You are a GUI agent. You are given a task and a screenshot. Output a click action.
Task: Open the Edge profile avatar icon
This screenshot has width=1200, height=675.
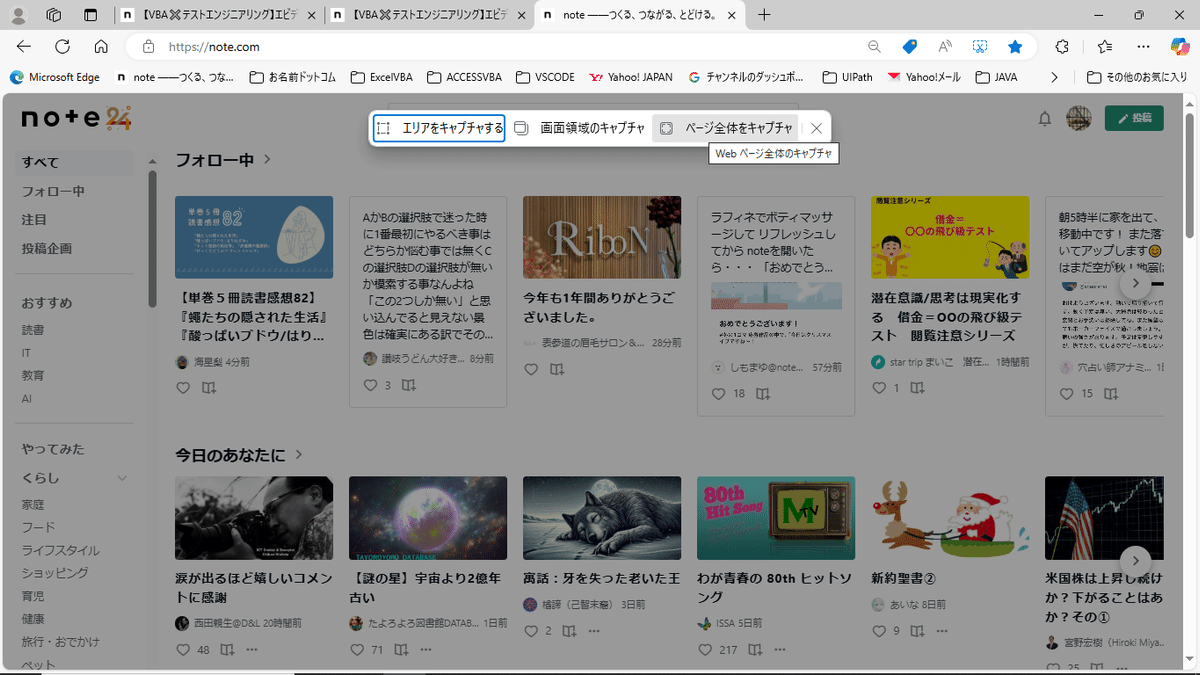18,15
